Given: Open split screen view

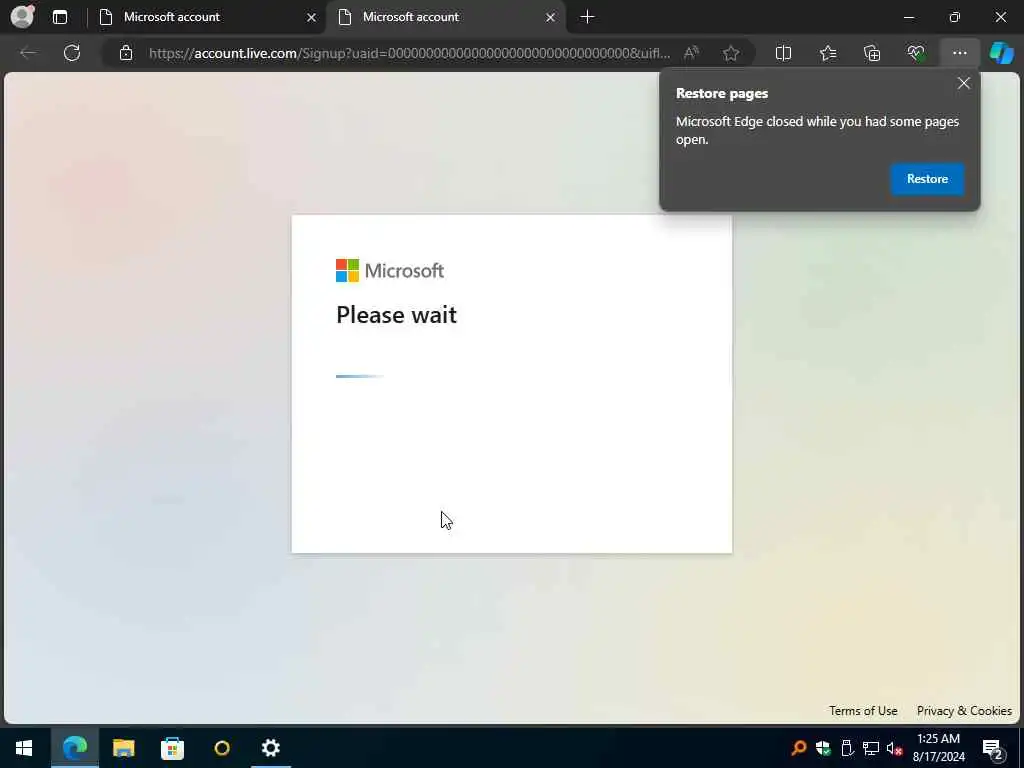Looking at the screenshot, I should 783,53.
